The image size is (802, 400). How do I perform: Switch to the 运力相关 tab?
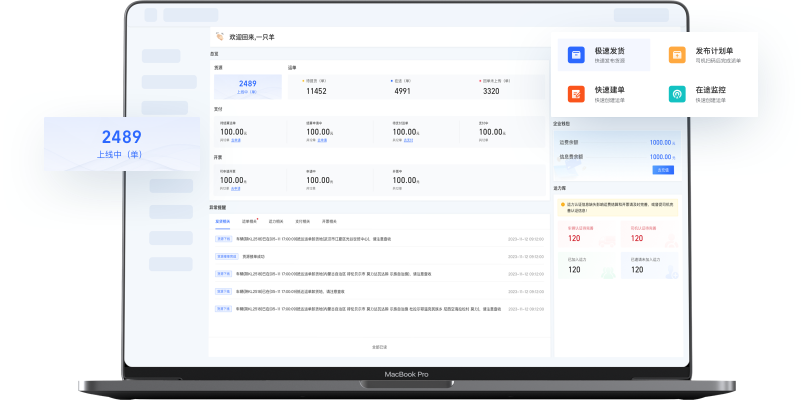276,221
